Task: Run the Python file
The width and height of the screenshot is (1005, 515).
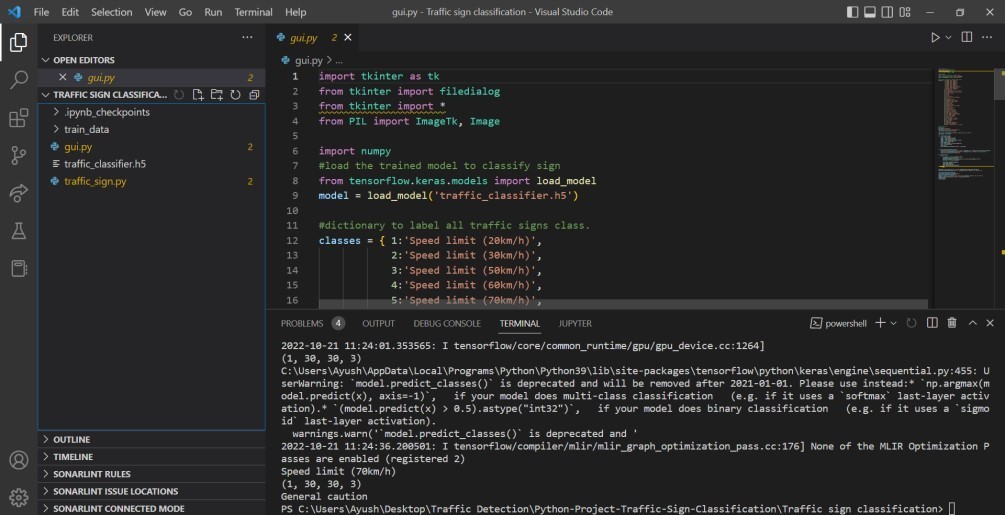Action: point(935,37)
